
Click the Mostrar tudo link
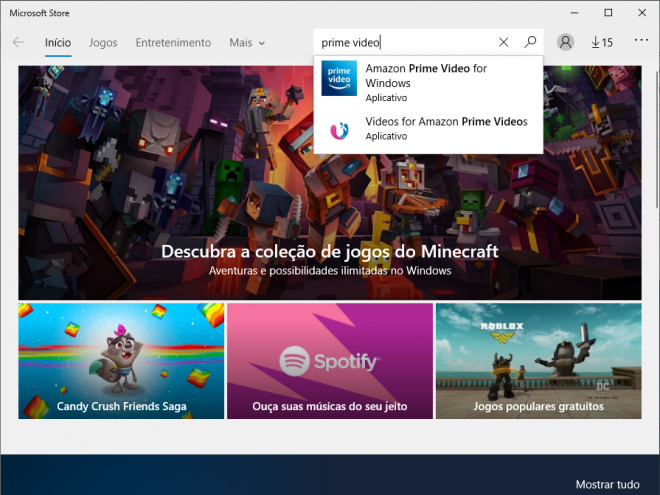point(607,484)
